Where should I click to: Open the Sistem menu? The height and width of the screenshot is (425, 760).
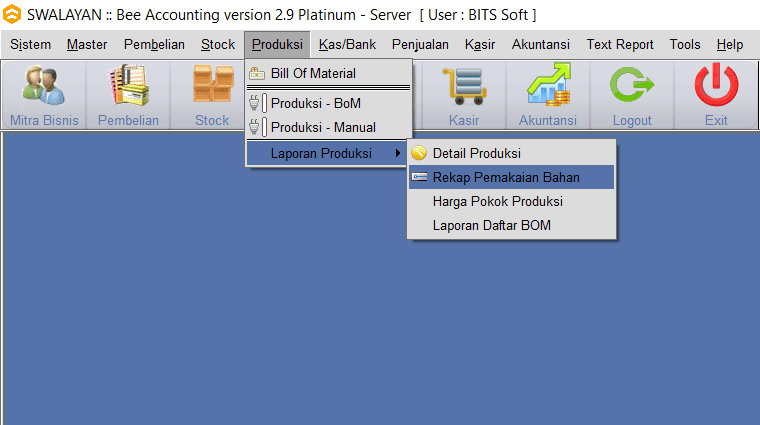(30, 44)
